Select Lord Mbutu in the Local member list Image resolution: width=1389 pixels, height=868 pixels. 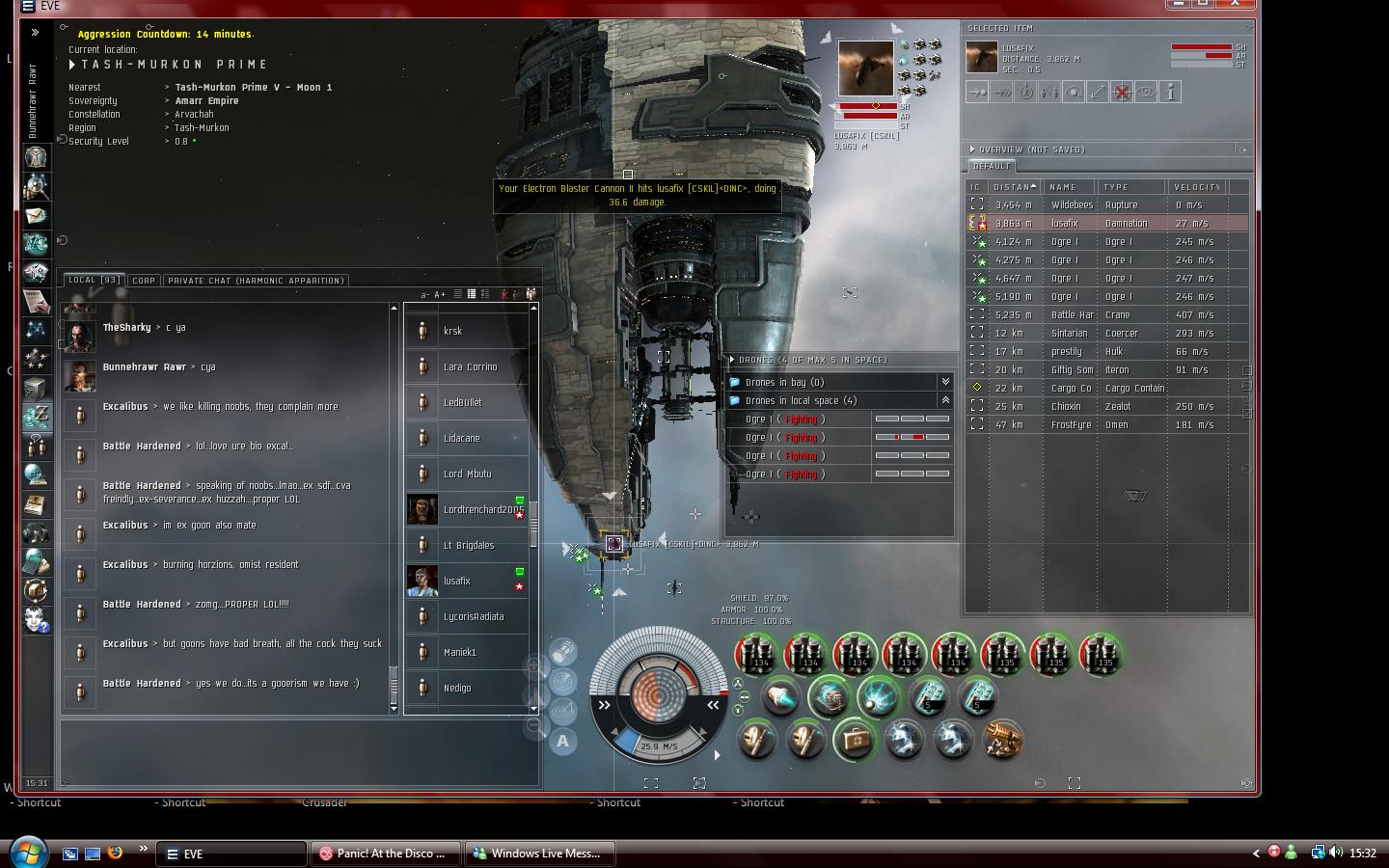tap(466, 474)
